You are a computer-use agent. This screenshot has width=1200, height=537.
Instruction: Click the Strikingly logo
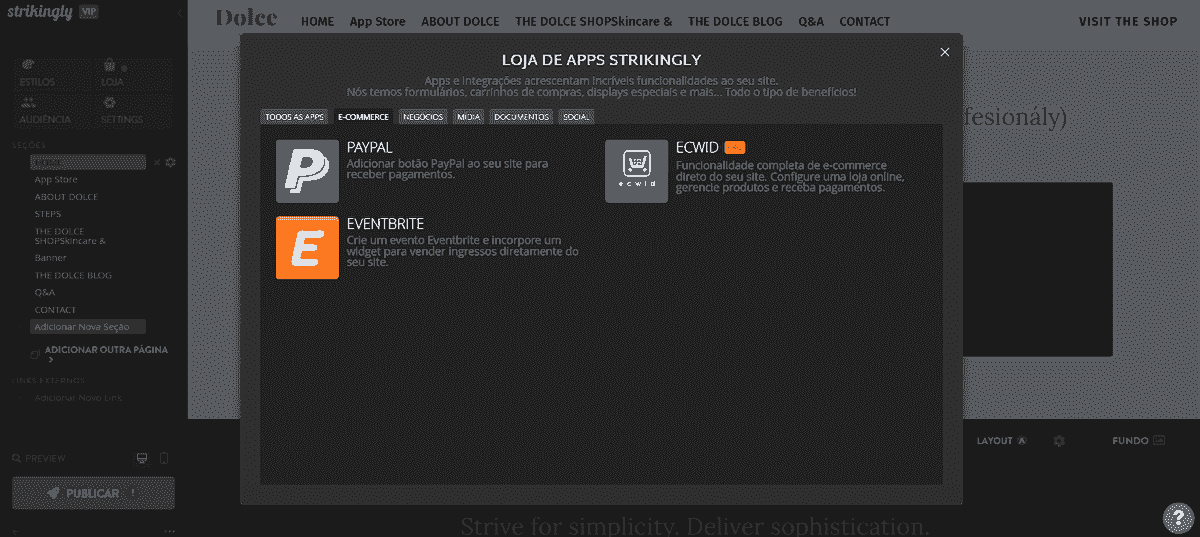pyautogui.click(x=42, y=13)
